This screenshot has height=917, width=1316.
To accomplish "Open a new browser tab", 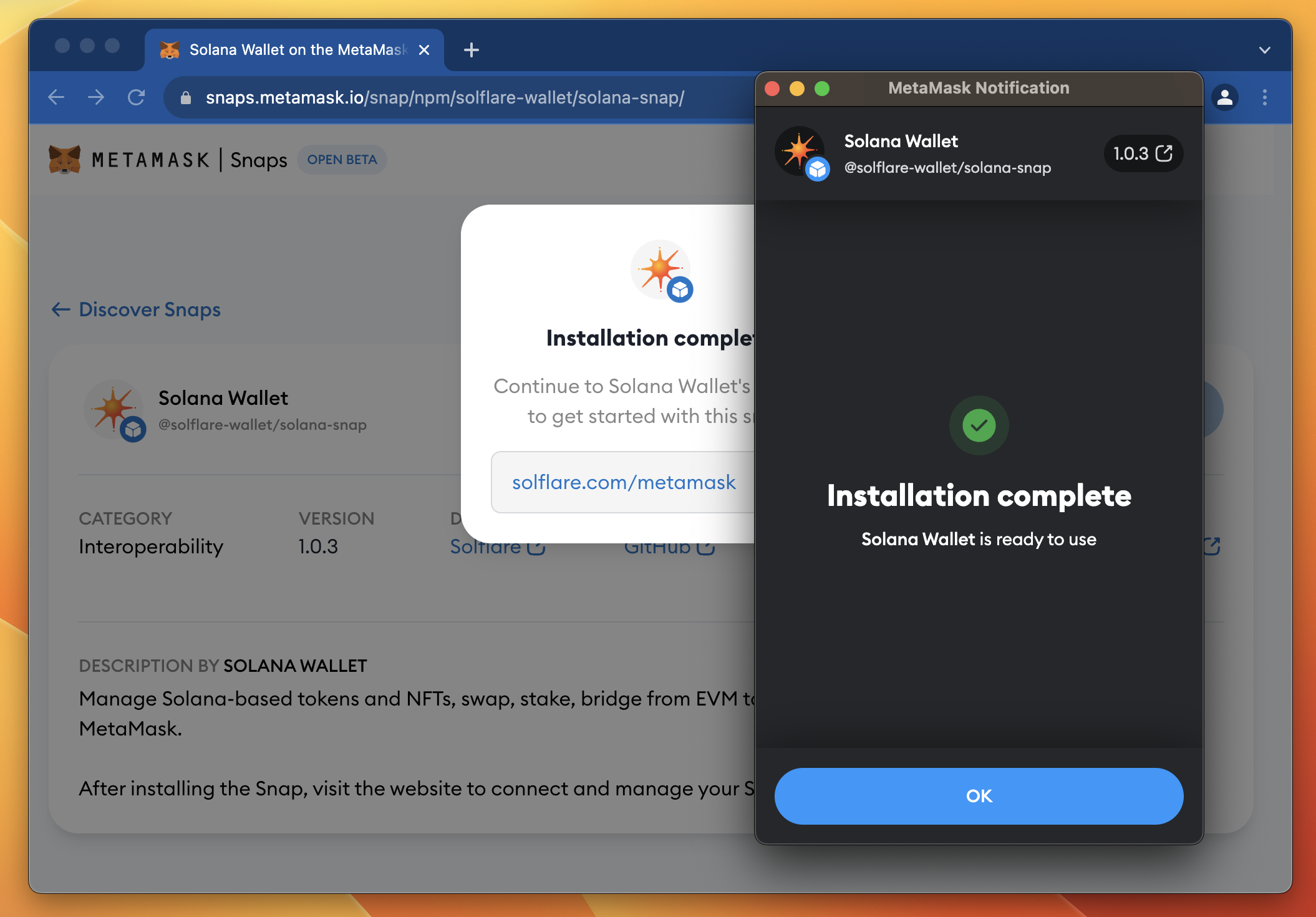I will (472, 50).
